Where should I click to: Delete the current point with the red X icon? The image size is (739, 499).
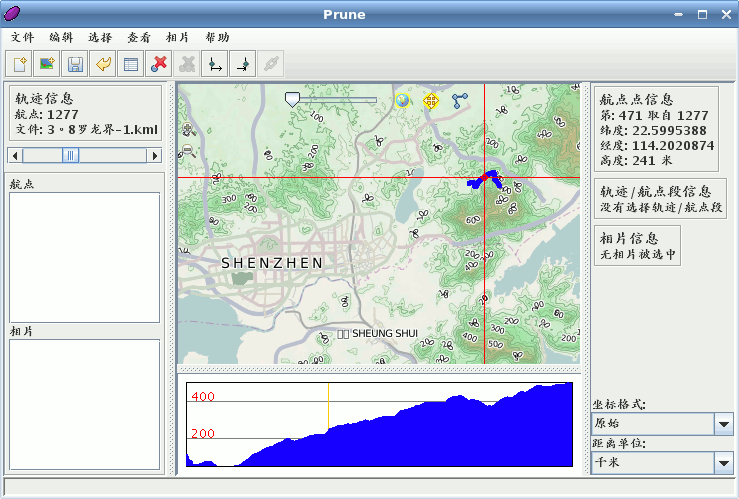pos(158,65)
